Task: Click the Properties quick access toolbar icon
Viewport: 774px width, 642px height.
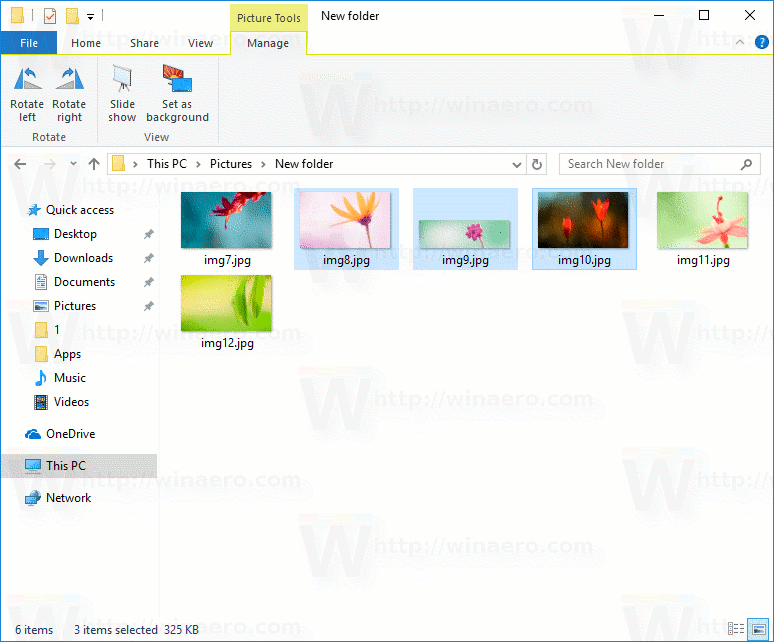Action: click(x=50, y=16)
